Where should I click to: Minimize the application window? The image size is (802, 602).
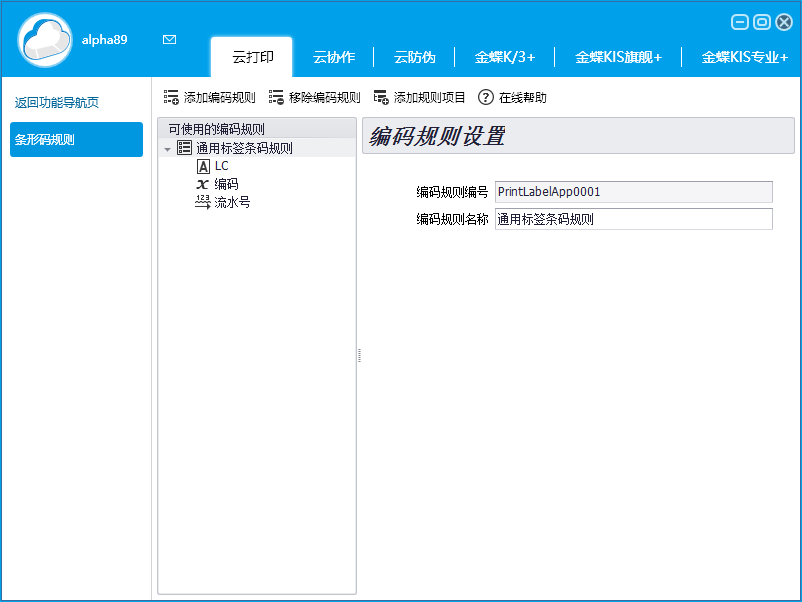740,22
